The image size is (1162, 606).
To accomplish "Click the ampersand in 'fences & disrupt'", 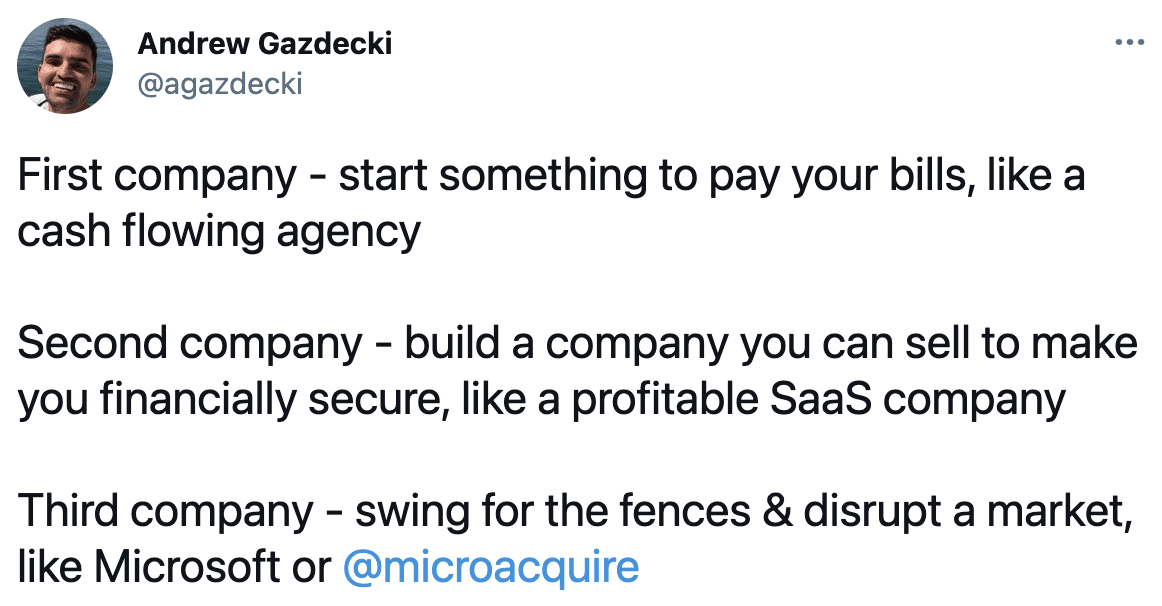I will [777, 512].
